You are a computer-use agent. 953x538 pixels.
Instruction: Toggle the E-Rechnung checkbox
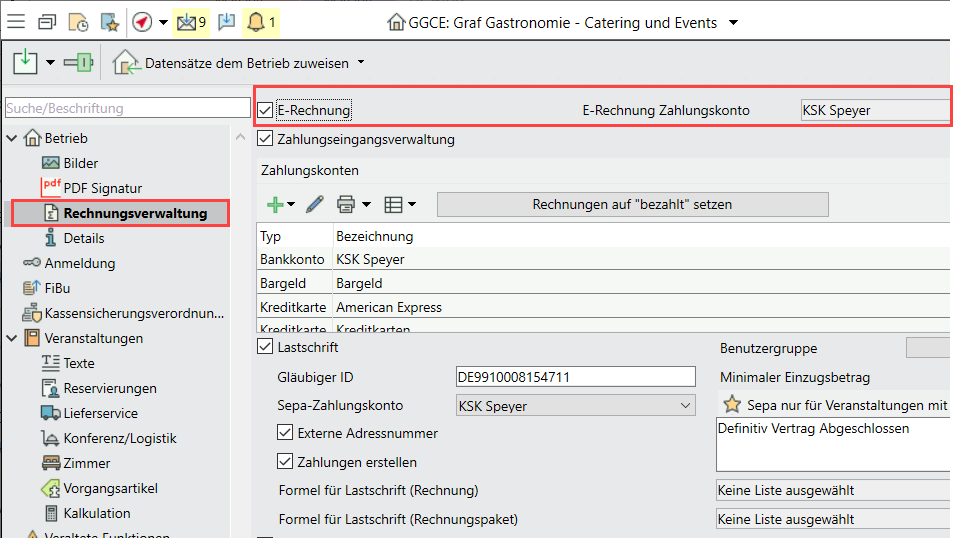click(x=265, y=110)
